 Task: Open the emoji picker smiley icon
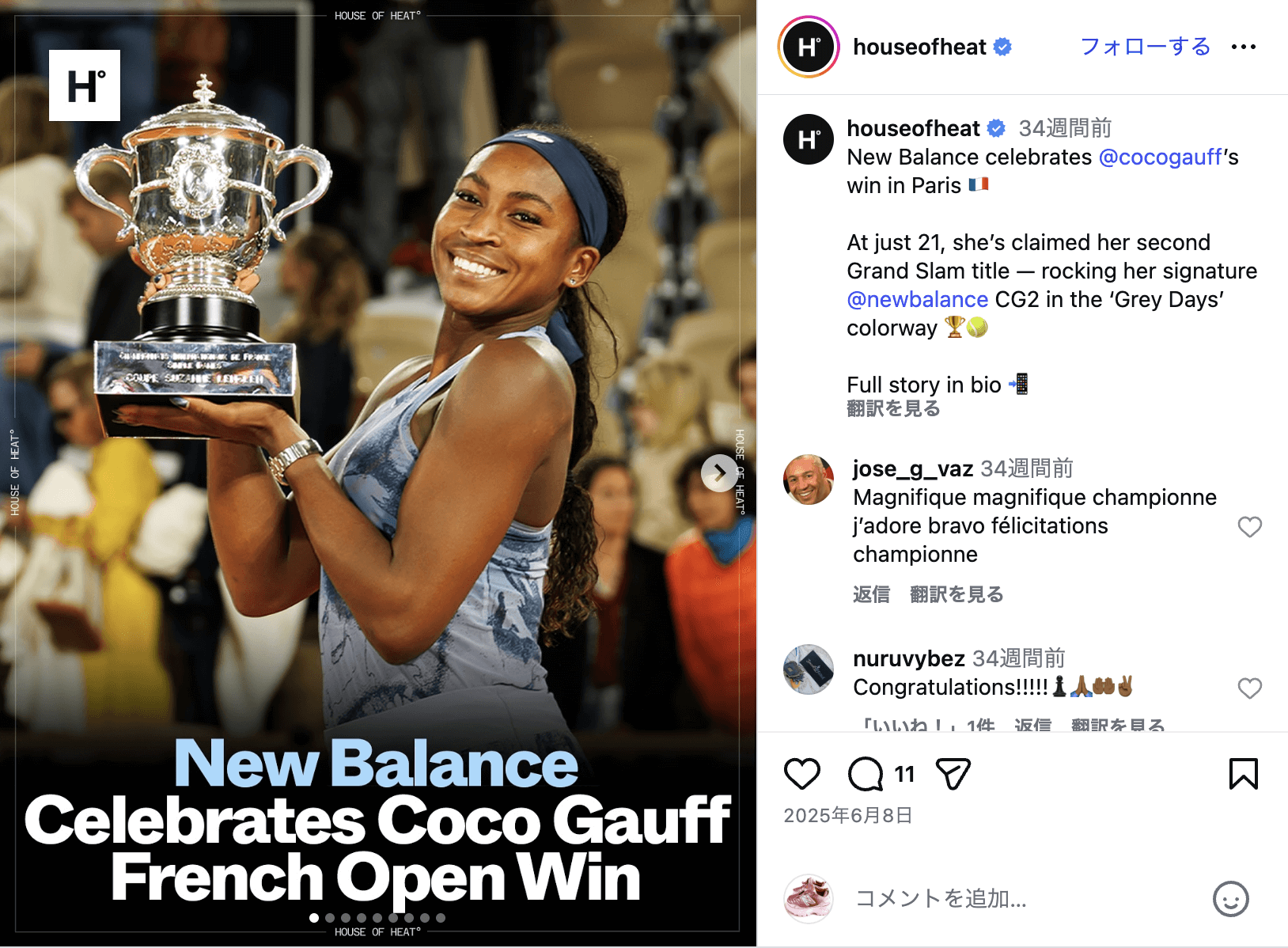coord(1231,899)
